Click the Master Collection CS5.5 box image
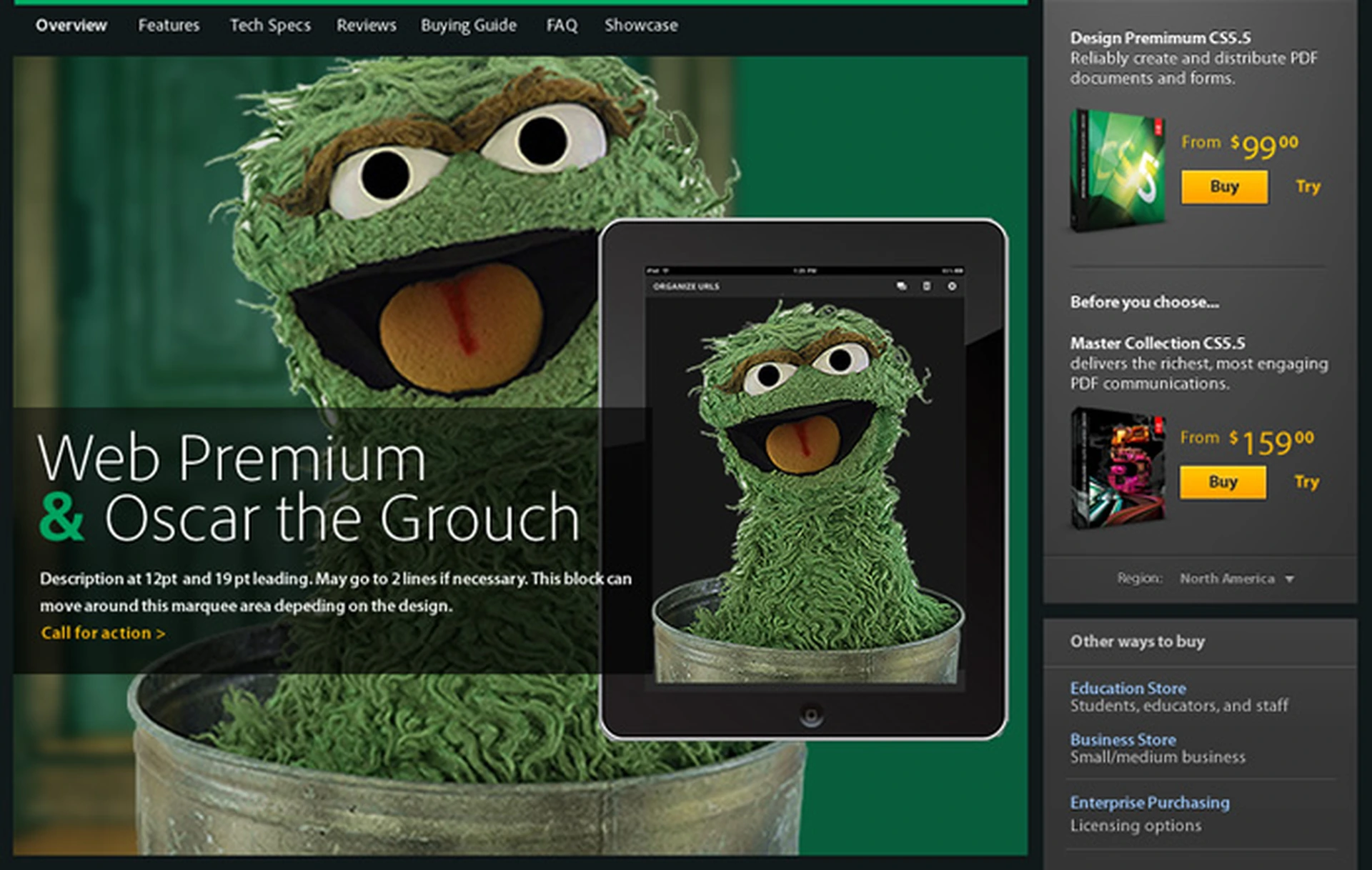Image resolution: width=1372 pixels, height=870 pixels. pyautogui.click(x=1117, y=468)
